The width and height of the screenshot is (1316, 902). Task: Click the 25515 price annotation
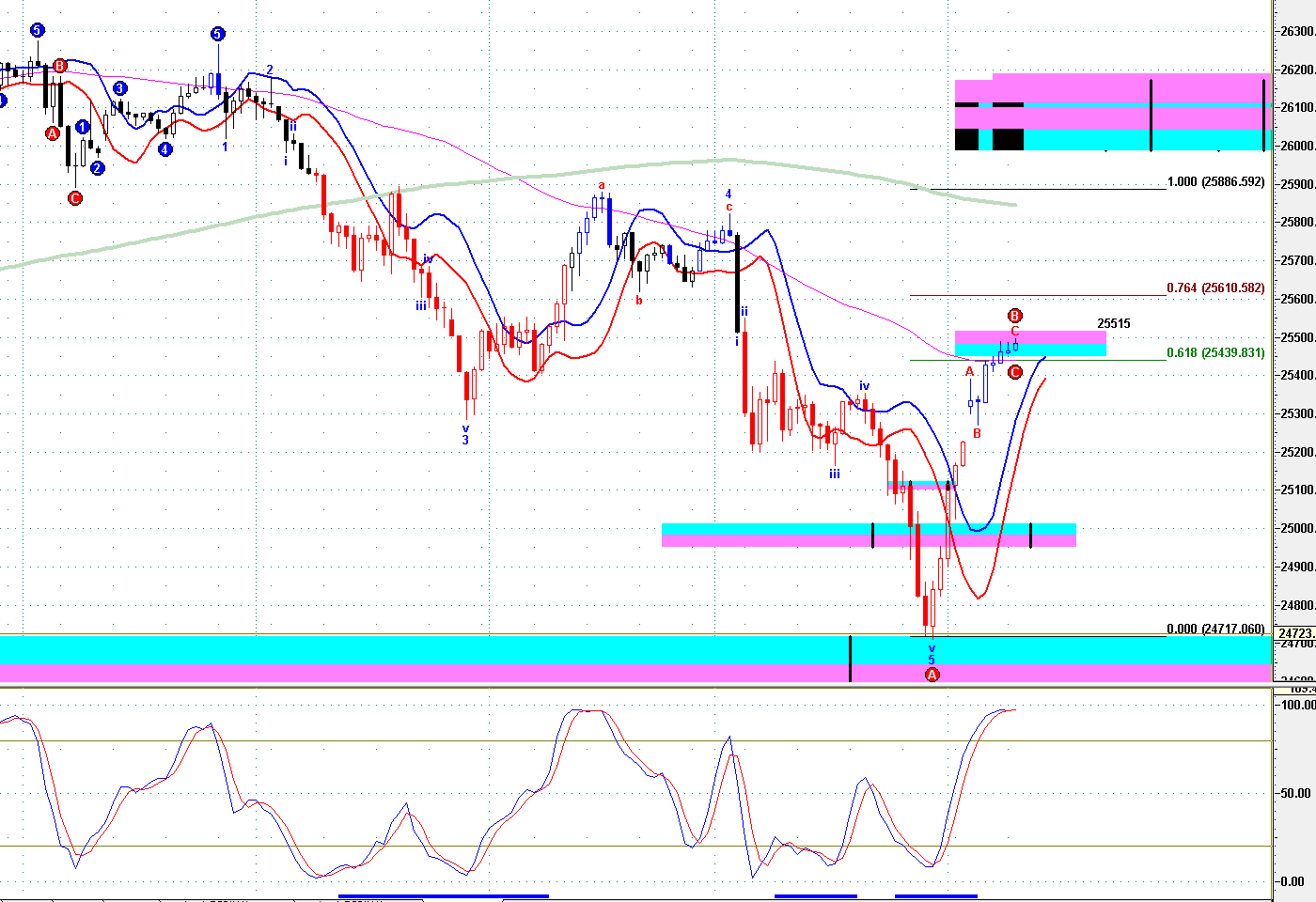click(1114, 323)
